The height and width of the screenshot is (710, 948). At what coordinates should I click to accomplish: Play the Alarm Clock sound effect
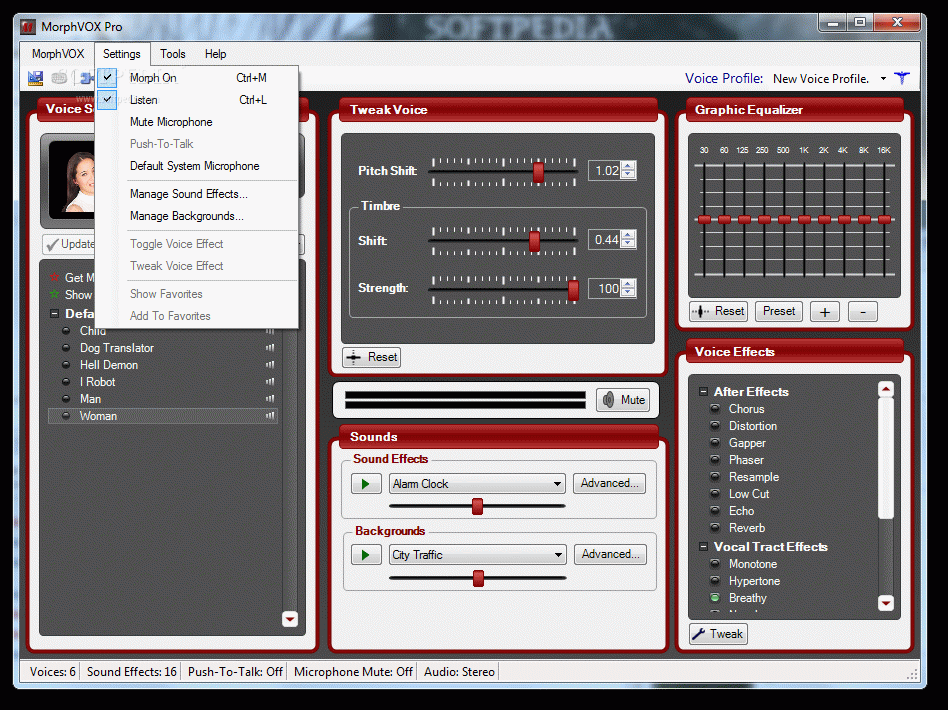pyautogui.click(x=366, y=484)
